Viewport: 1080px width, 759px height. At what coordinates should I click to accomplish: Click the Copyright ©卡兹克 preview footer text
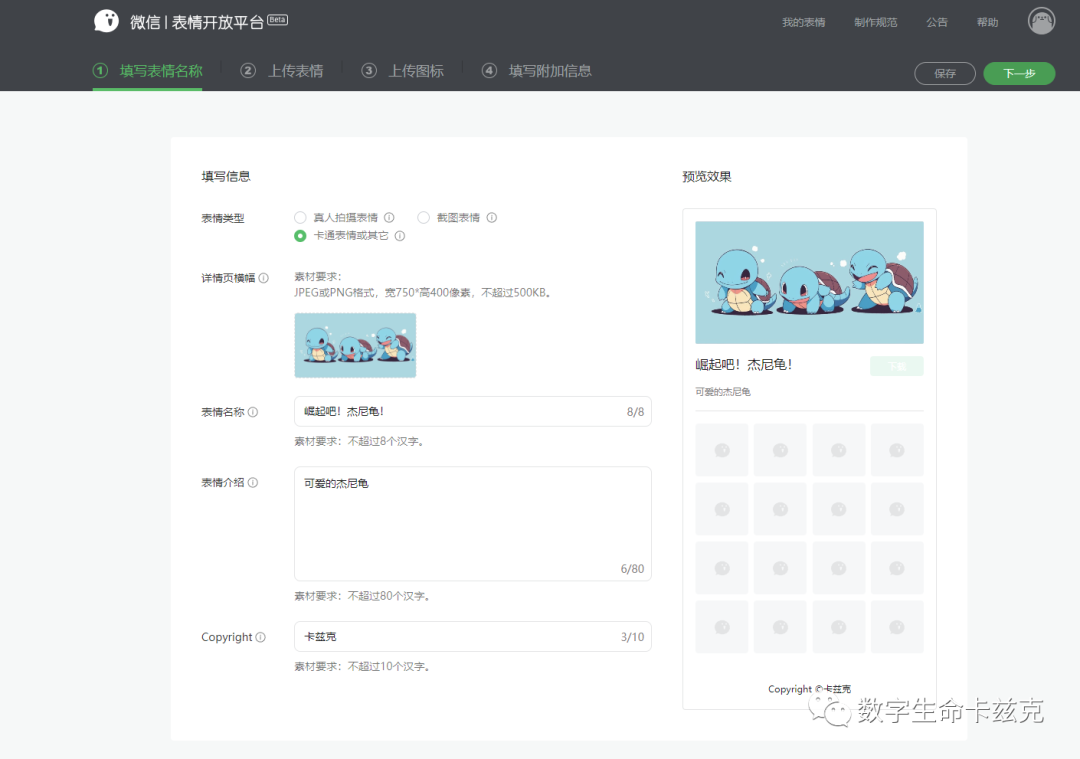tap(809, 689)
